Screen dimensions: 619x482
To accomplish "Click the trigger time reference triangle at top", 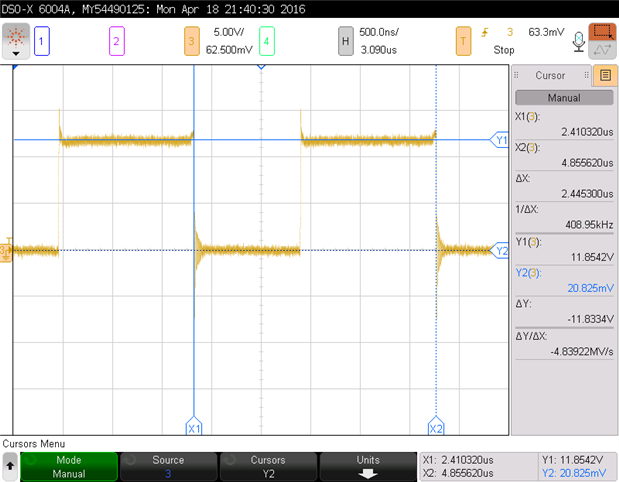I will 261,67.
